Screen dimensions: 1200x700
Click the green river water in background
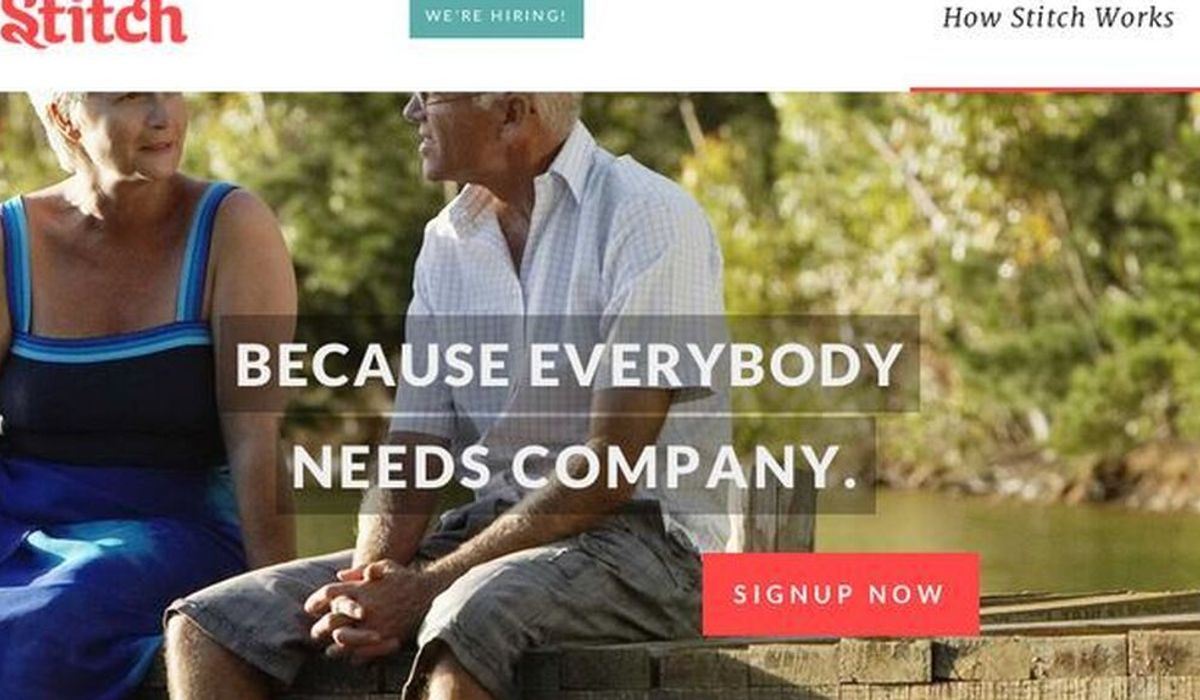click(x=1000, y=540)
